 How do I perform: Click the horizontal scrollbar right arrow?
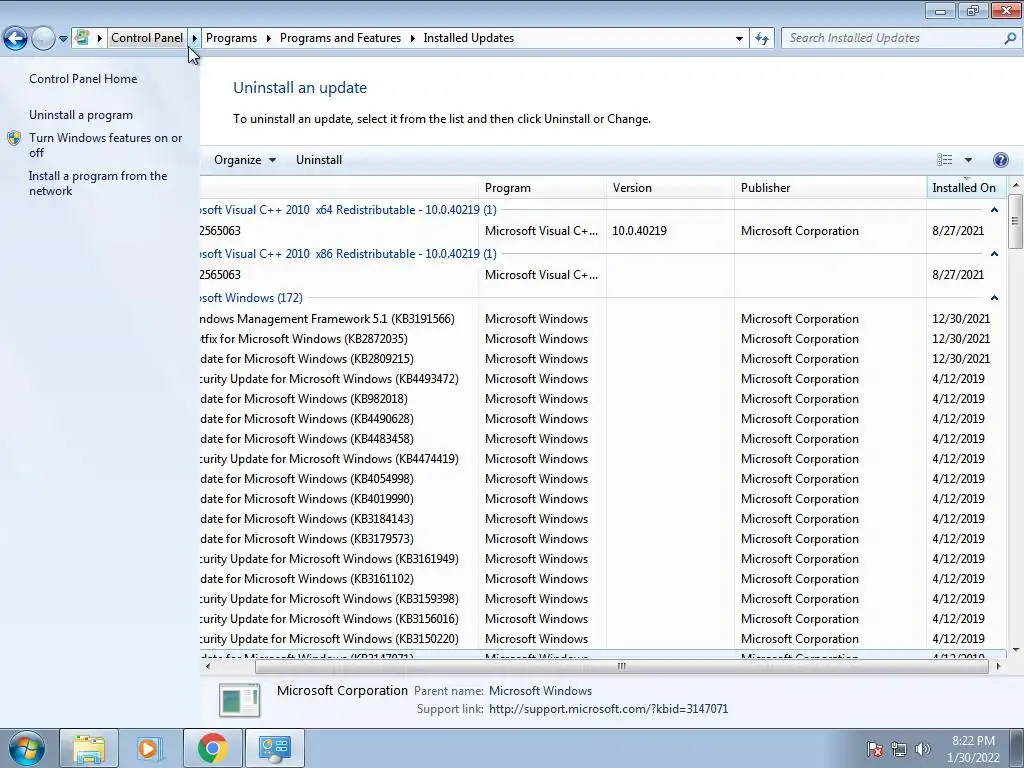click(x=998, y=667)
